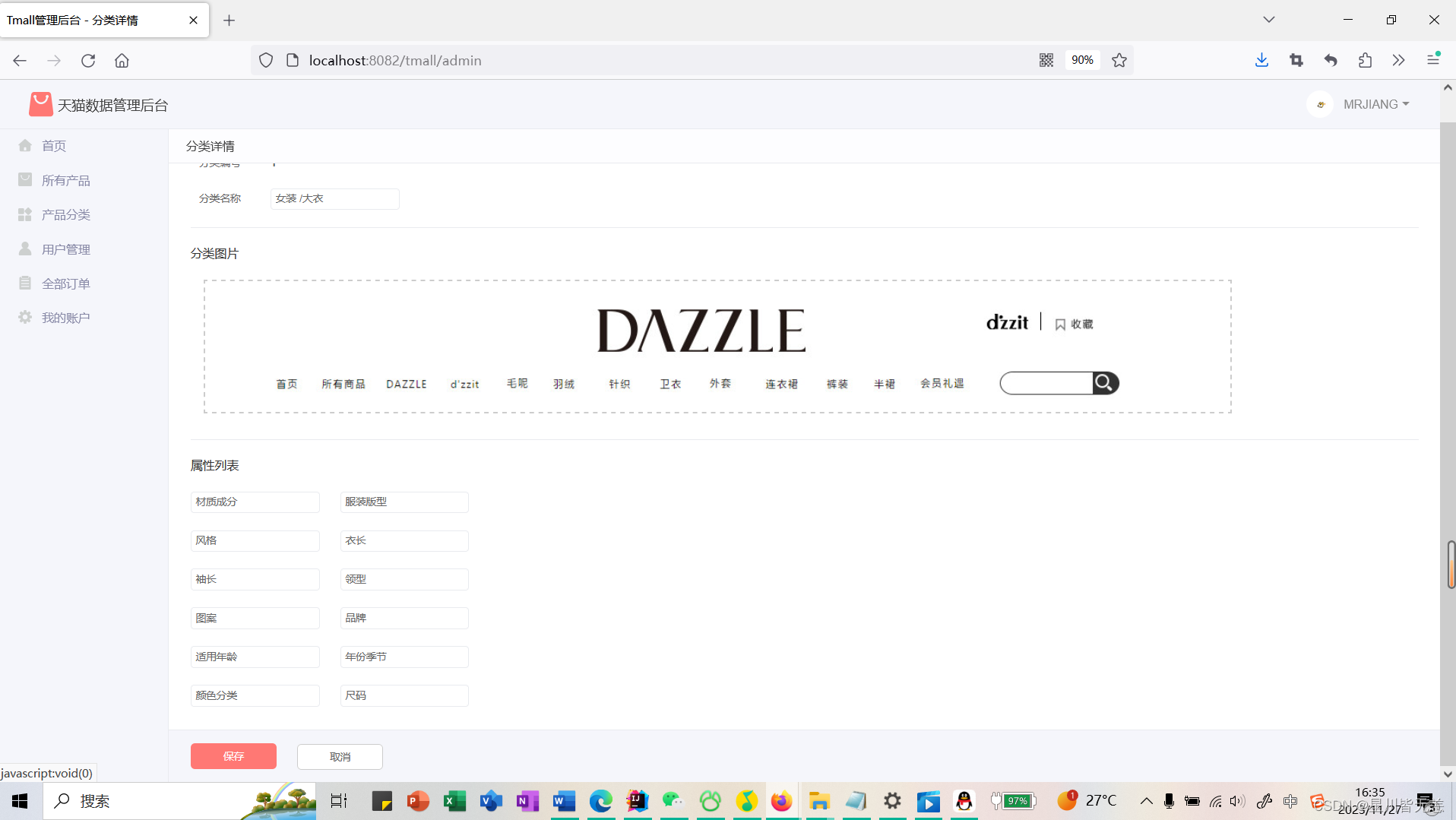Show more tools chevron overflow

coord(1399,60)
